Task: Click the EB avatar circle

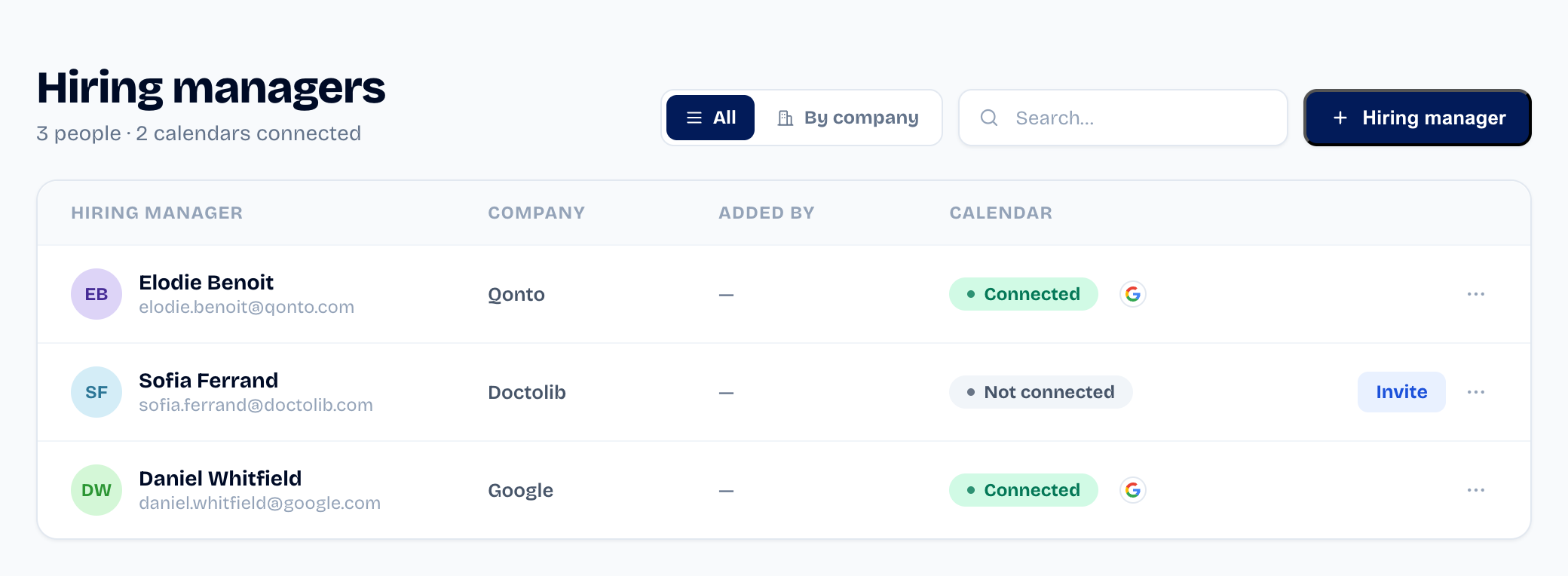Action: coord(96,294)
